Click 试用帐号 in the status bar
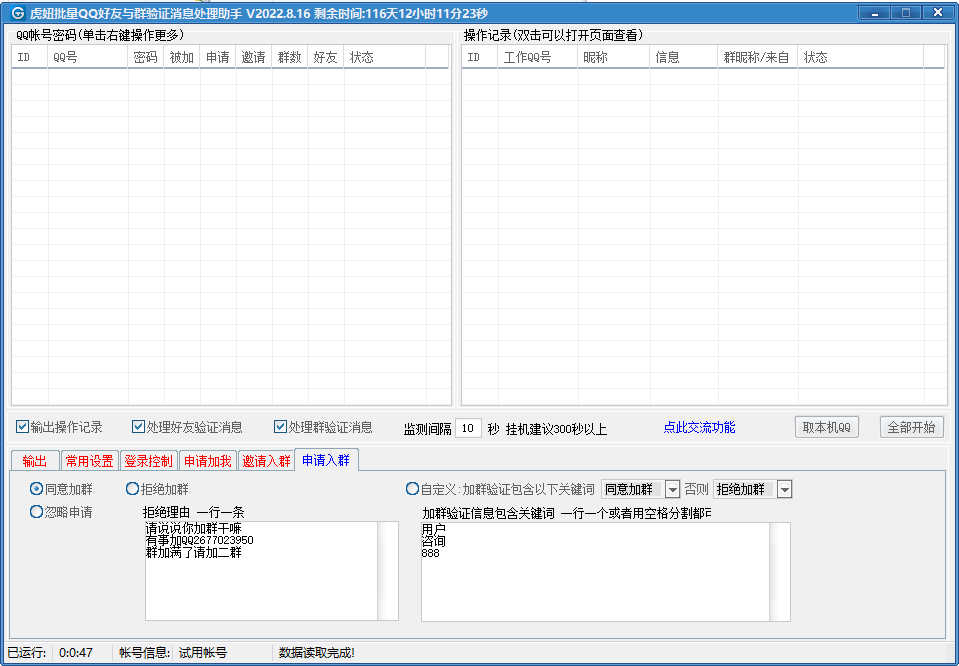The height and width of the screenshot is (666, 959). (x=202, y=653)
